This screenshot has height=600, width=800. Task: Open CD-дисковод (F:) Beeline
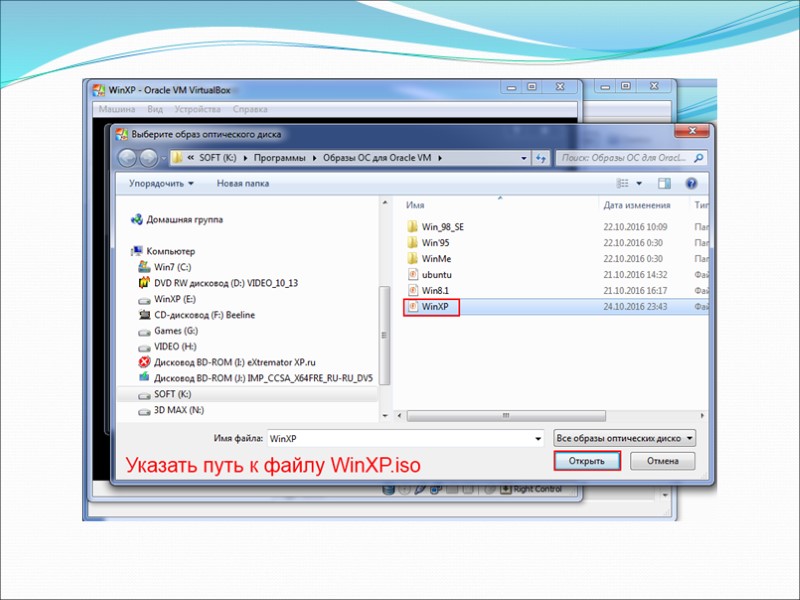pos(196,315)
